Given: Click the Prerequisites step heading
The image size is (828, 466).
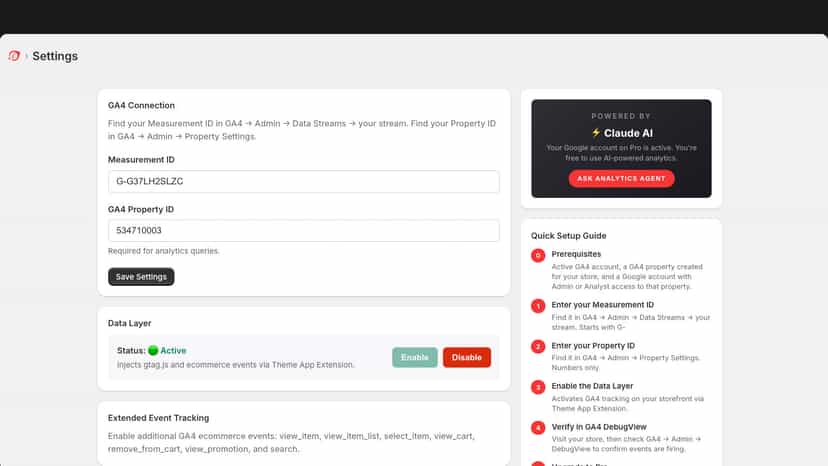Looking at the screenshot, I should (576, 254).
